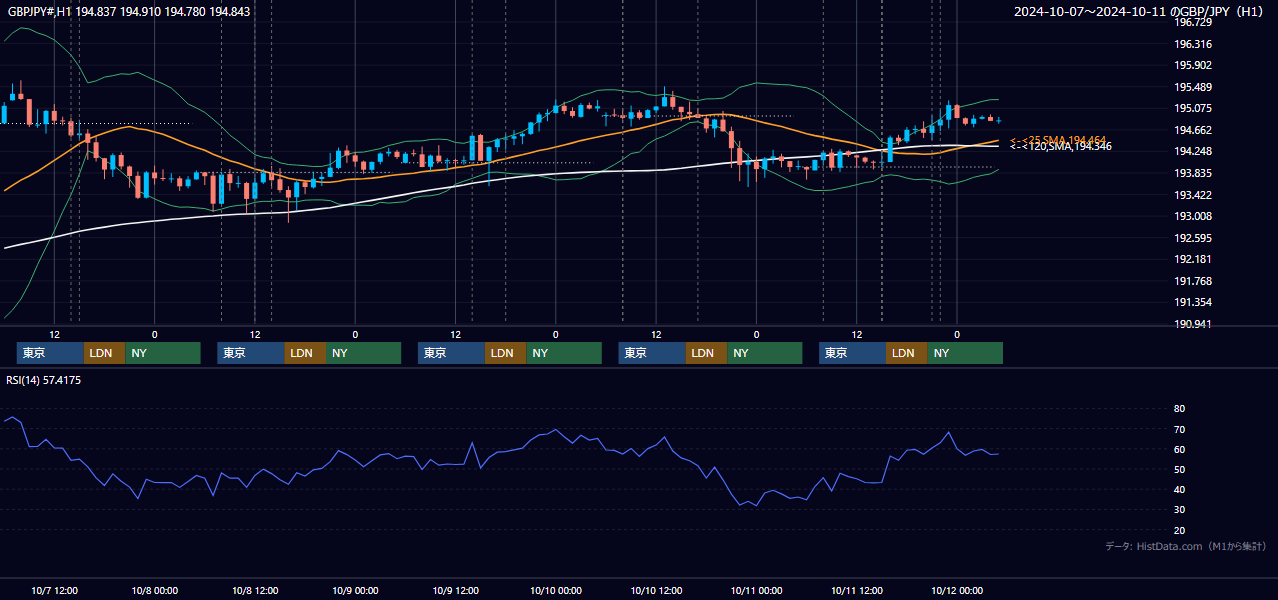Click the 195.489 price axis label
Viewport: 1278px width, 600px height.
pyautogui.click(x=1193, y=87)
